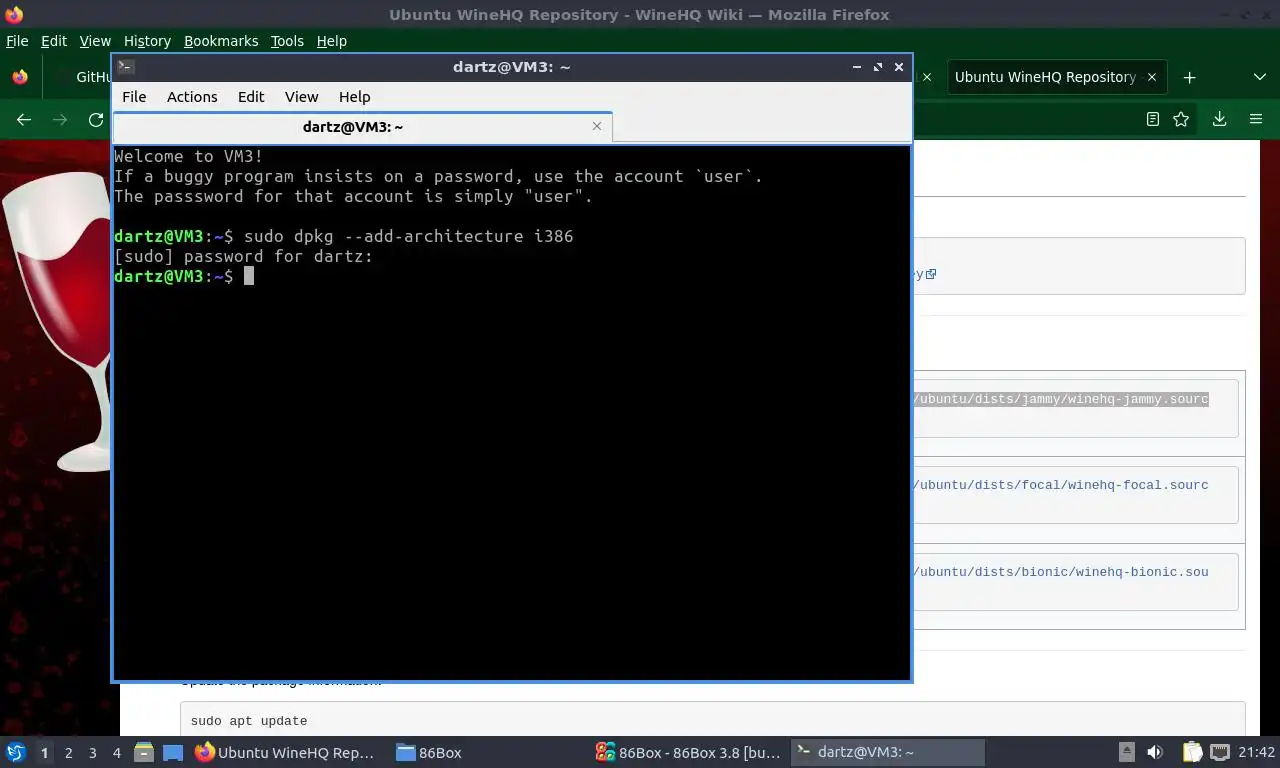The width and height of the screenshot is (1280, 768).
Task: Focus the 86Box folder taskbar entry
Action: point(488,752)
